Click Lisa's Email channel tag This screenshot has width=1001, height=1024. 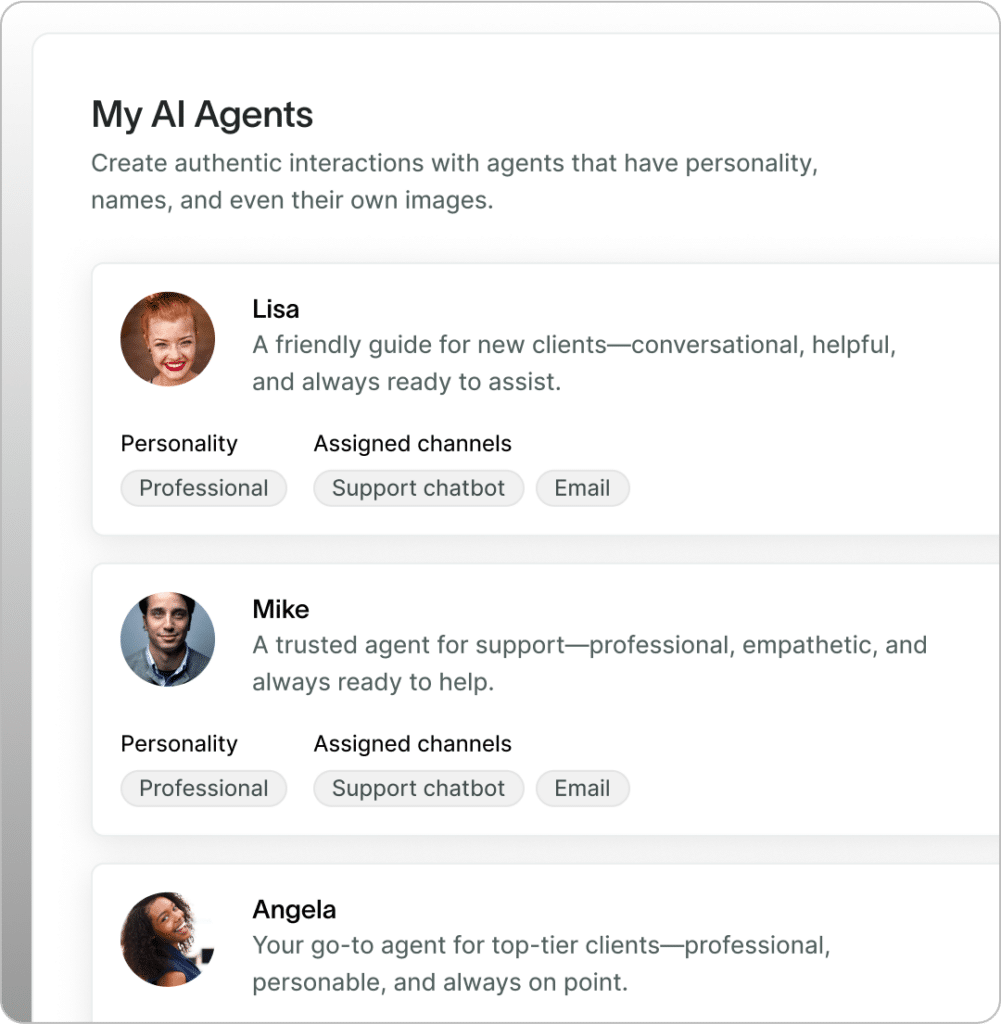[x=582, y=488]
